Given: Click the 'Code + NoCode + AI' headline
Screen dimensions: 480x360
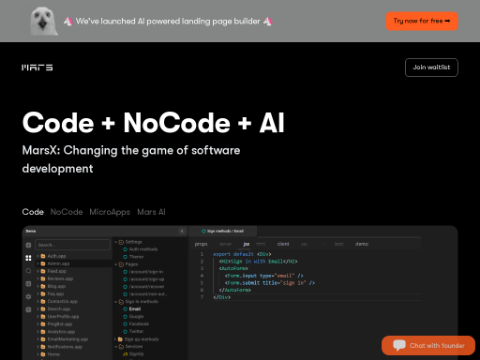Looking at the screenshot, I should (x=153, y=123).
